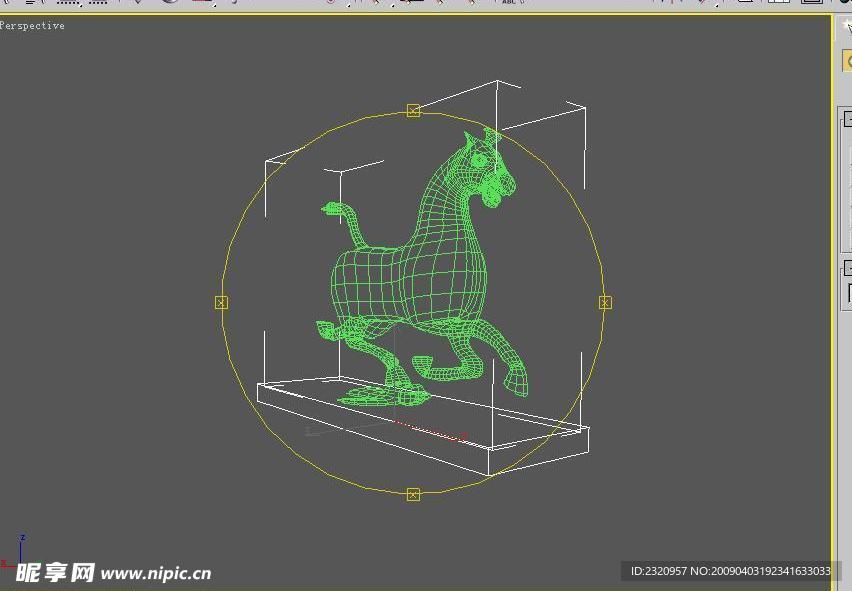
Task: Click the horse's raised front hoof
Action: click(x=517, y=382)
